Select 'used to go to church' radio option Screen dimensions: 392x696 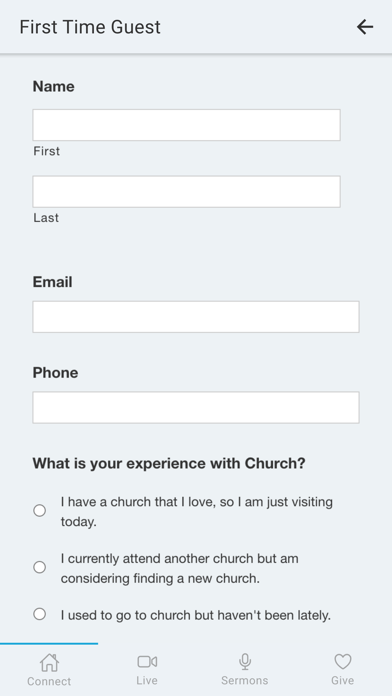click(40, 614)
